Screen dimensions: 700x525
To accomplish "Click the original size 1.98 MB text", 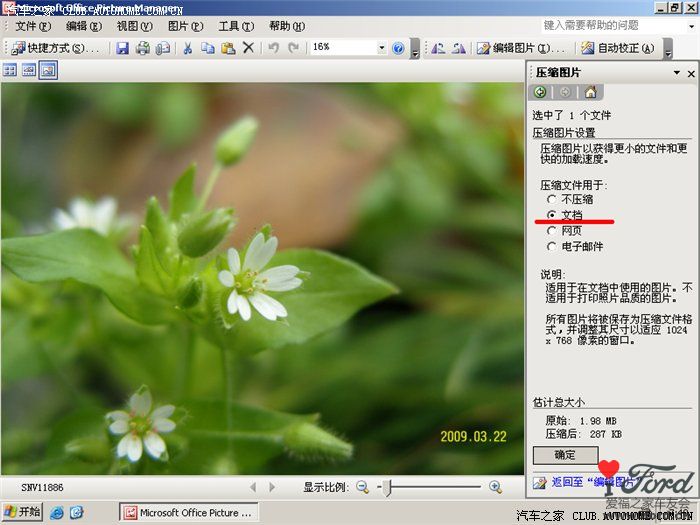I will (x=598, y=421).
